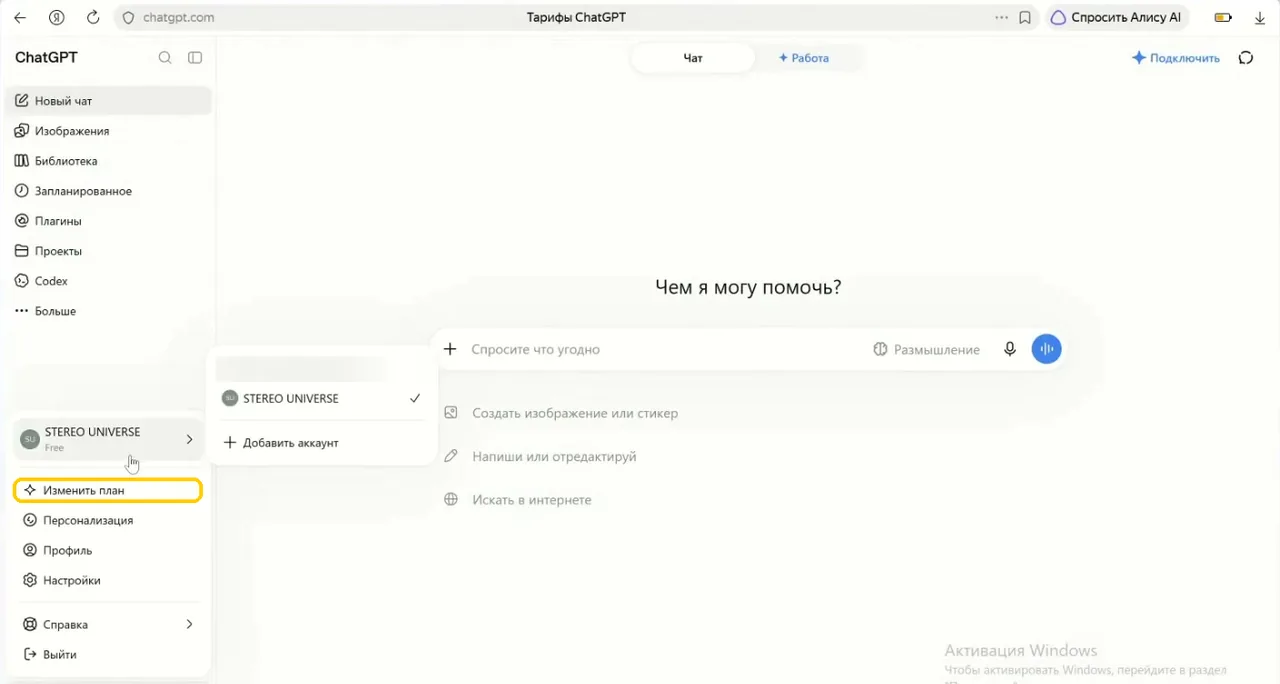Click the battery saver icon
The height and width of the screenshot is (684, 1280).
click(x=1223, y=17)
